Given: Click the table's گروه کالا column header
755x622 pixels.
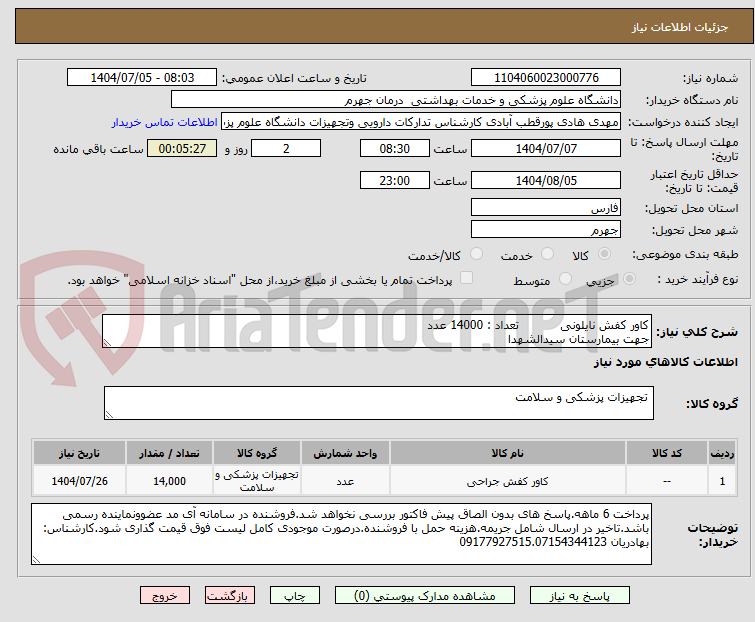Looking at the screenshot, I should (x=257, y=453).
